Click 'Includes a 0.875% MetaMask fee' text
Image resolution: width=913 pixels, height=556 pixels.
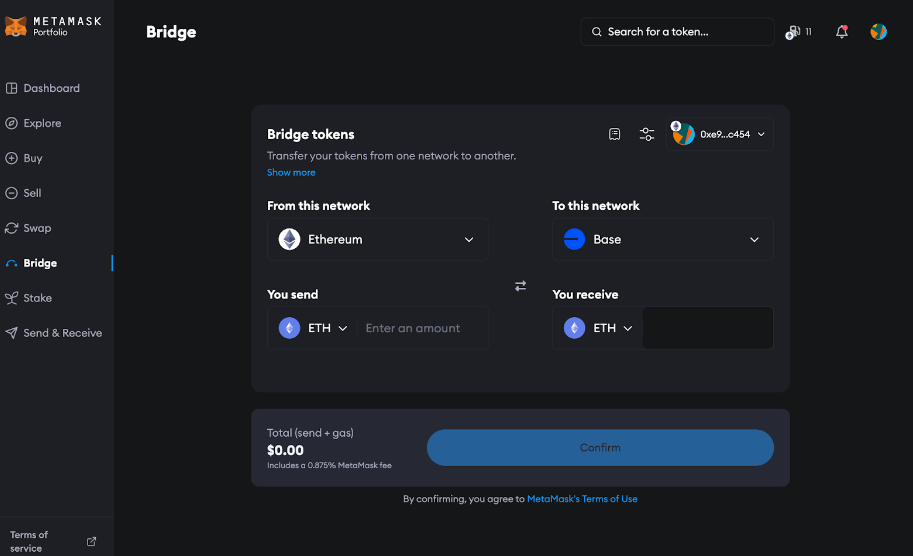click(x=329, y=465)
